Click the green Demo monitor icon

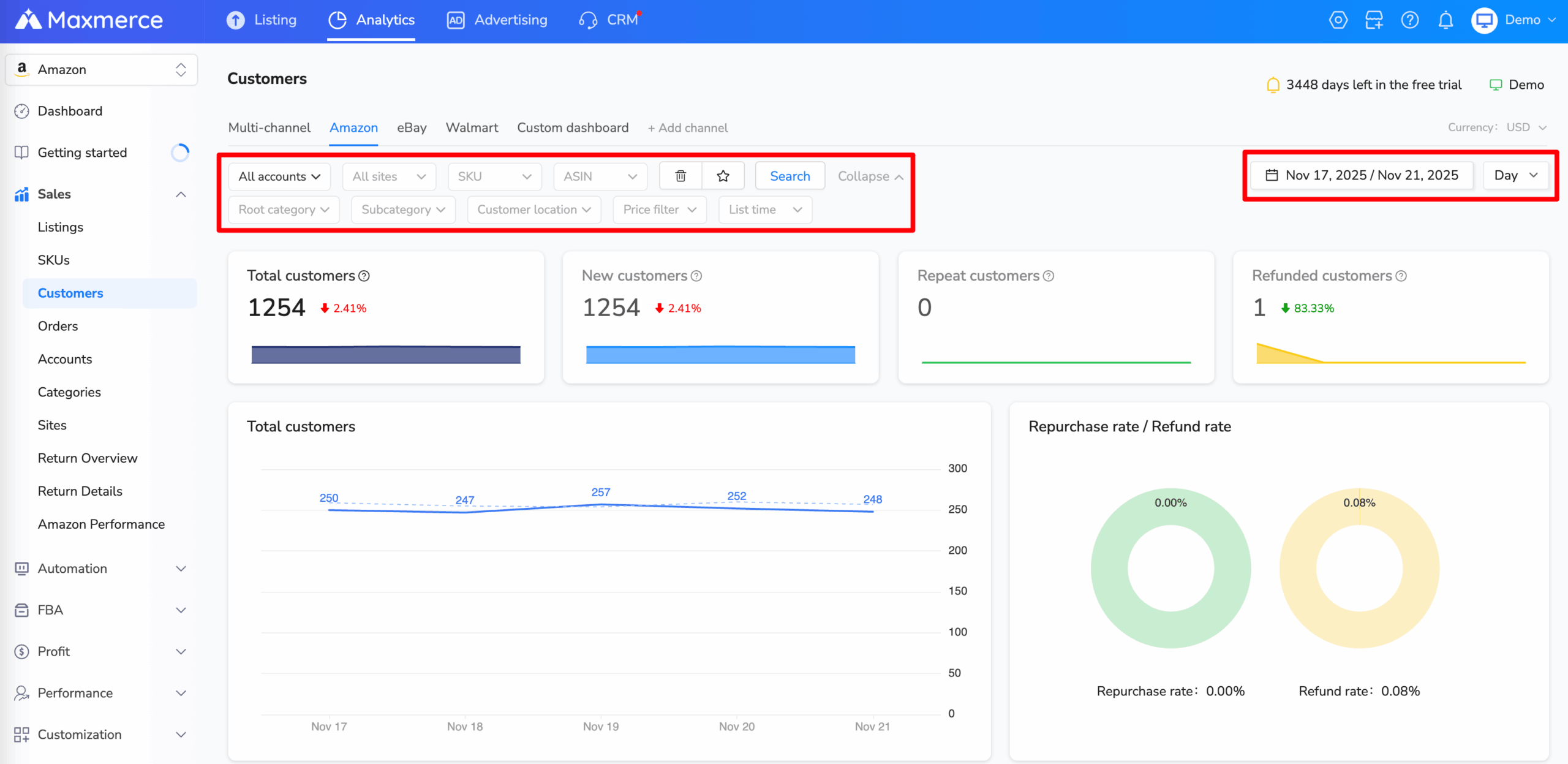pyautogui.click(x=1496, y=85)
